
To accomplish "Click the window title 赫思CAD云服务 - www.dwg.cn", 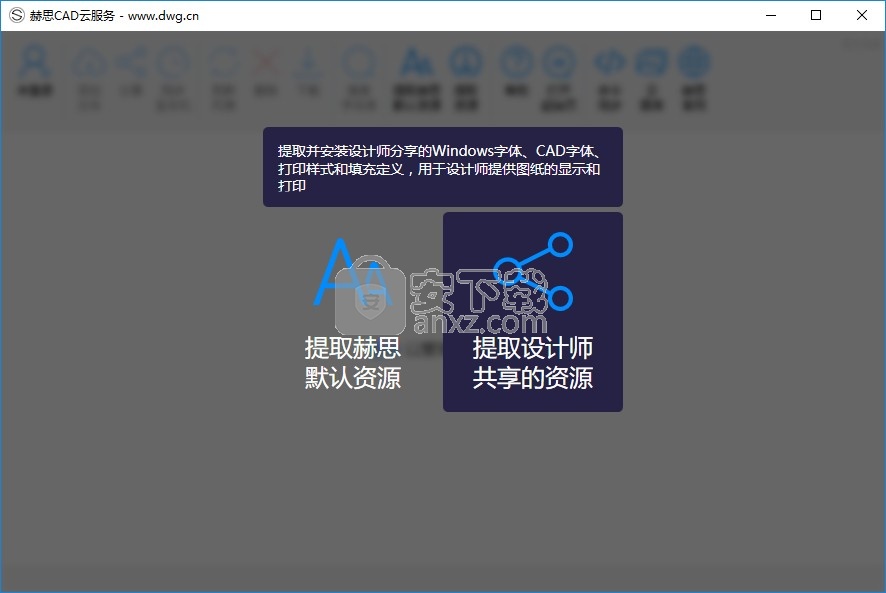I will tap(114, 16).
